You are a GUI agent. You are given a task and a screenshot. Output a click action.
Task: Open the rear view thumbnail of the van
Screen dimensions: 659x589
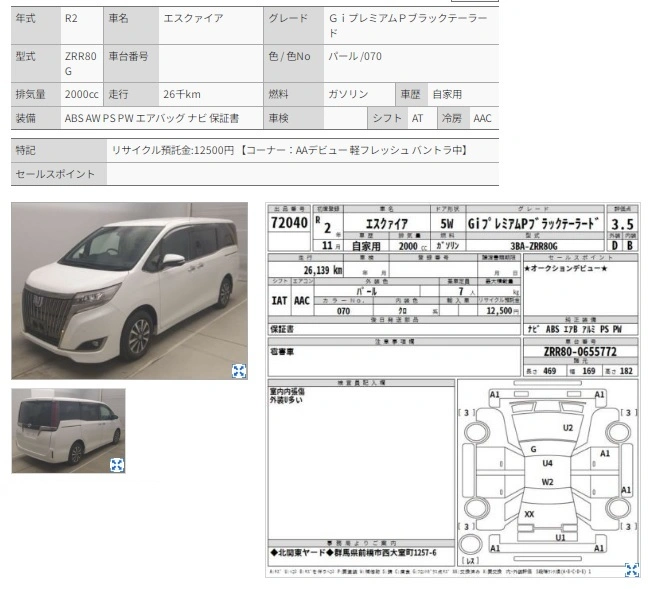point(69,431)
